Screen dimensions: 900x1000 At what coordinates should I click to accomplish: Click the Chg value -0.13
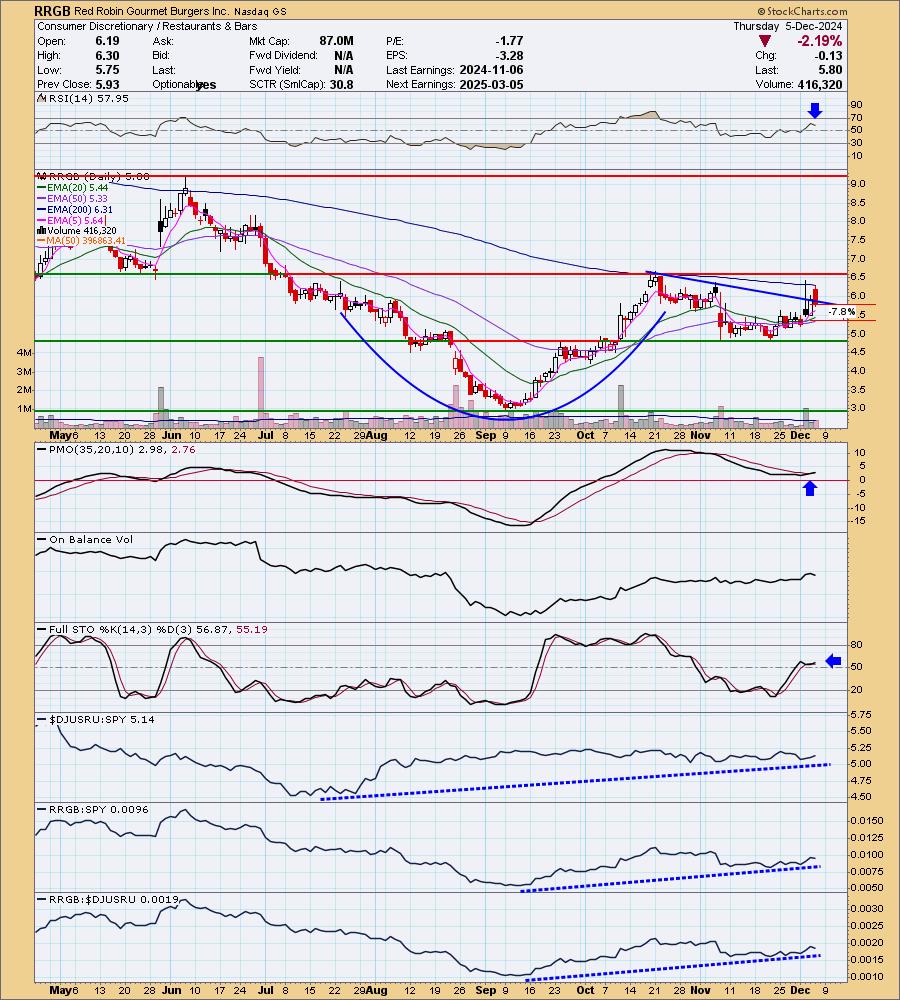click(829, 55)
